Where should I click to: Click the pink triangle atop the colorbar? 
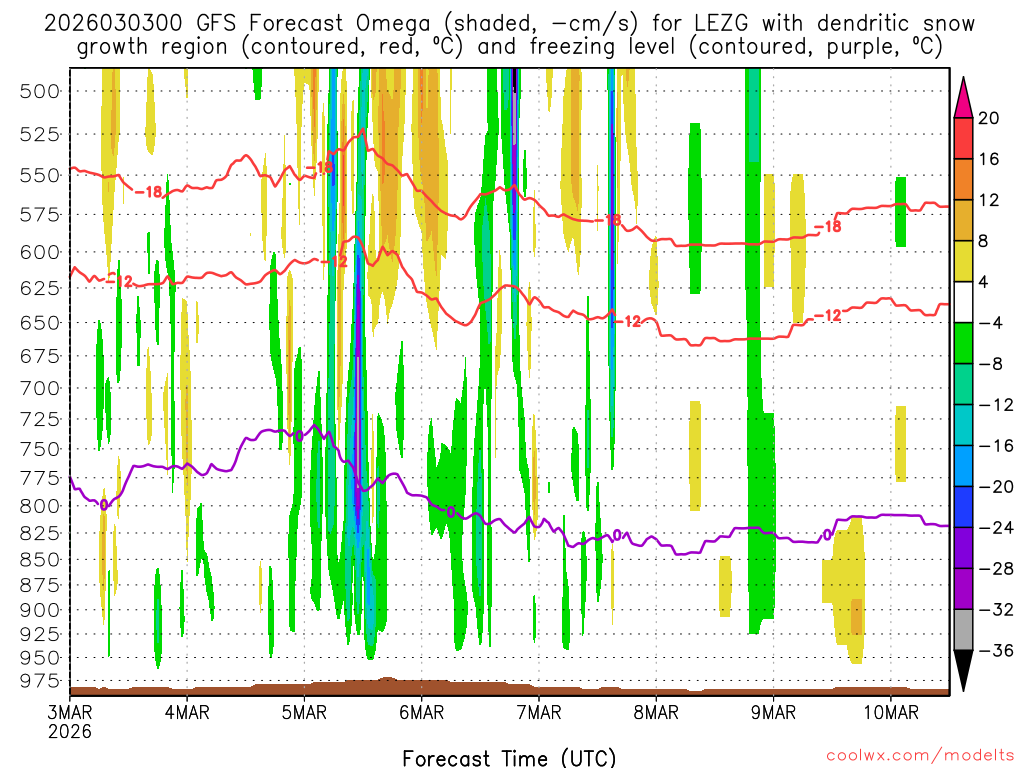964,97
